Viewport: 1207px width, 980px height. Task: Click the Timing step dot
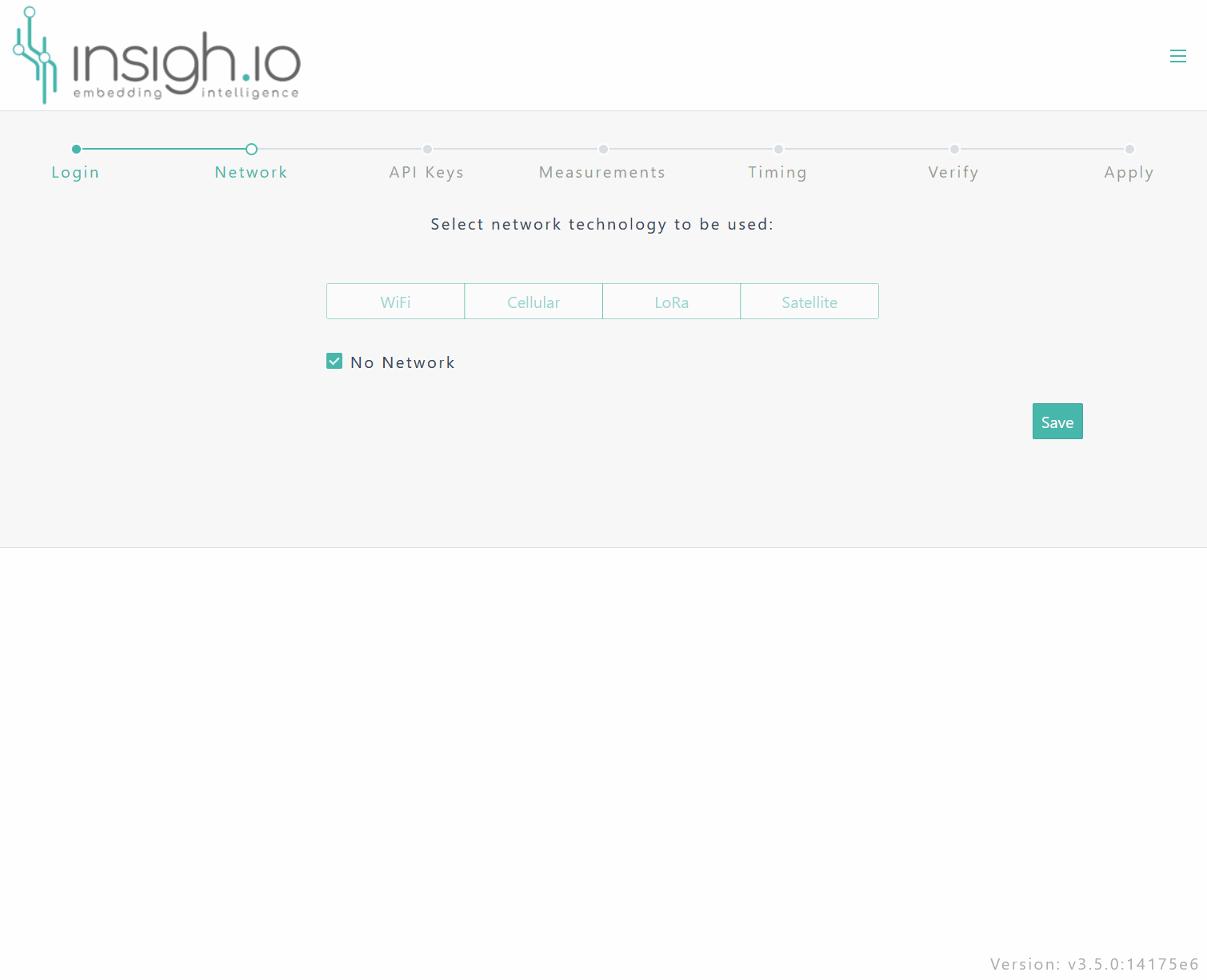[x=778, y=149]
